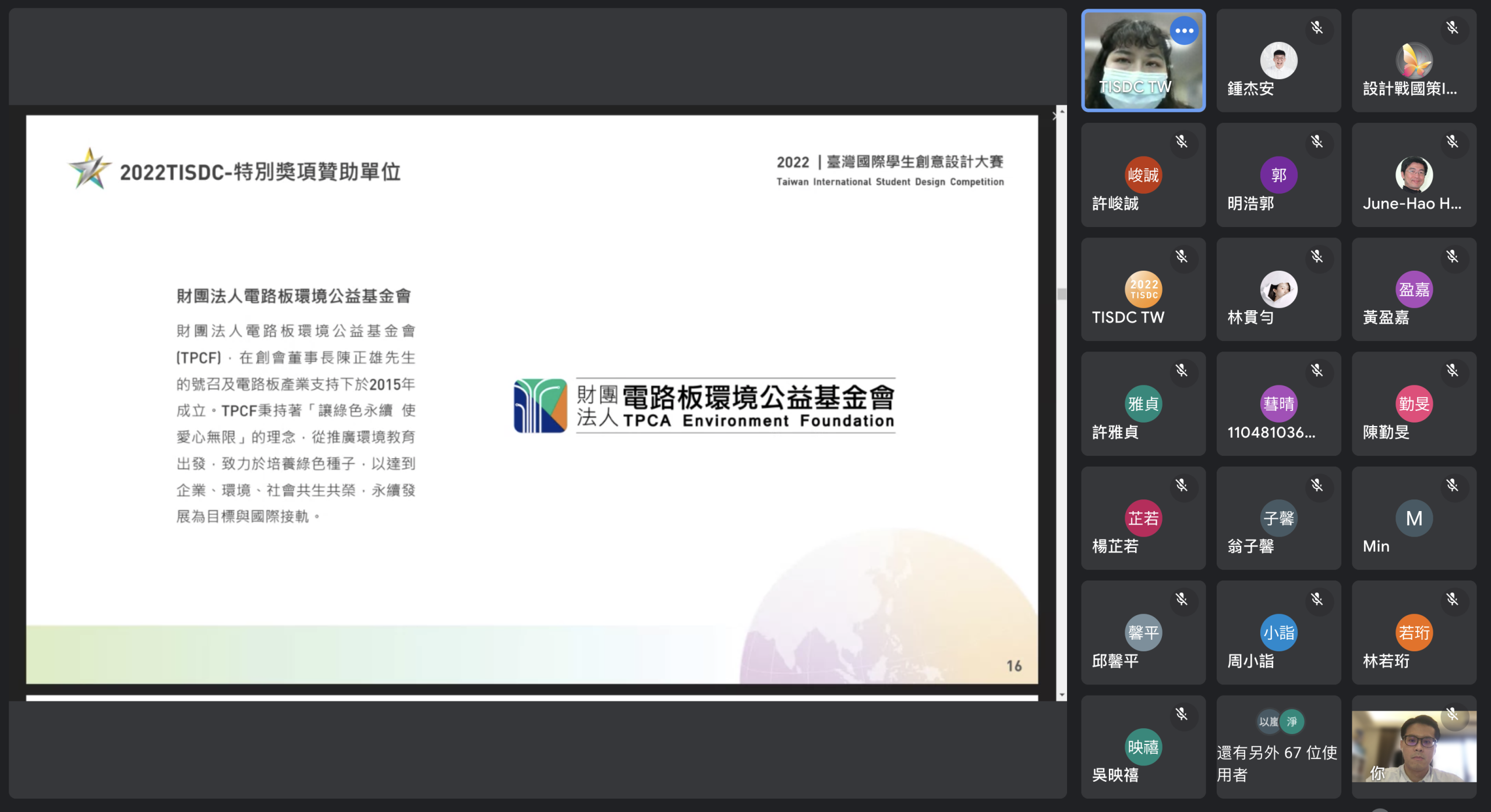This screenshot has height=812, width=1491.
Task: Click the mute icon on 林若珩's tile
Action: [1453, 599]
